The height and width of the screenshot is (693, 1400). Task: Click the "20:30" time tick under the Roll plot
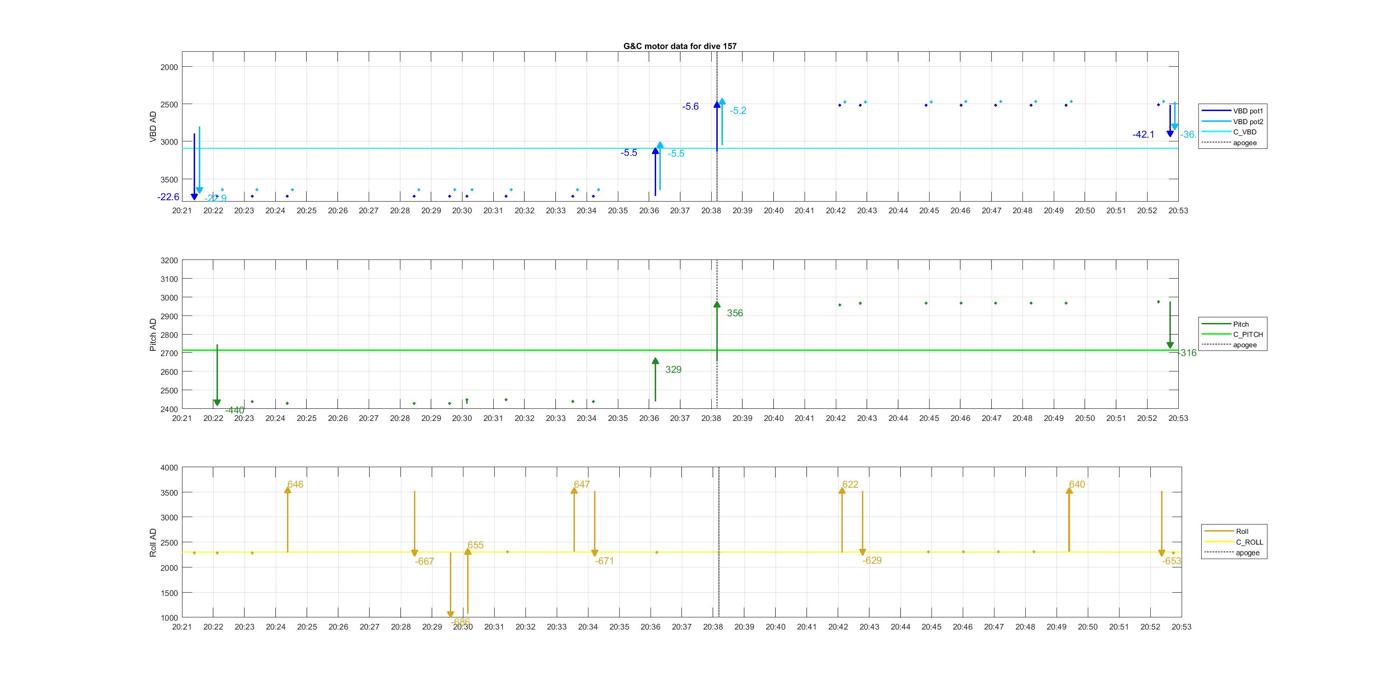click(463, 627)
